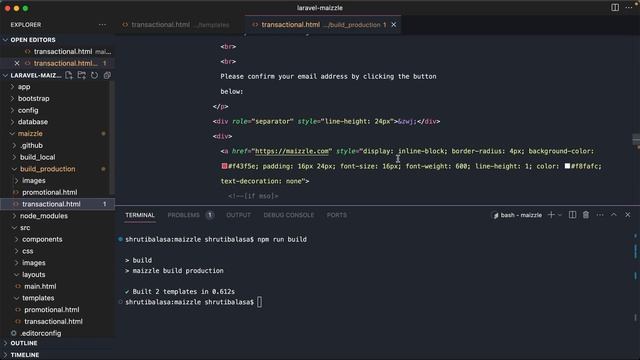Screen dimensions: 640x360
Task: Split the terminal pane
Action: point(572,215)
